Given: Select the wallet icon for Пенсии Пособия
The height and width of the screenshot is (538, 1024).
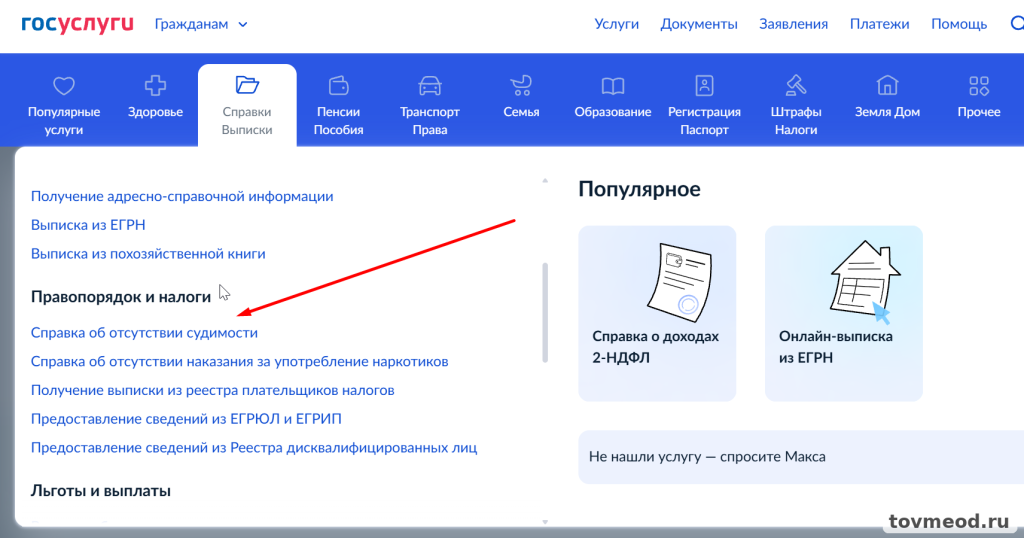Looking at the screenshot, I should 338,86.
